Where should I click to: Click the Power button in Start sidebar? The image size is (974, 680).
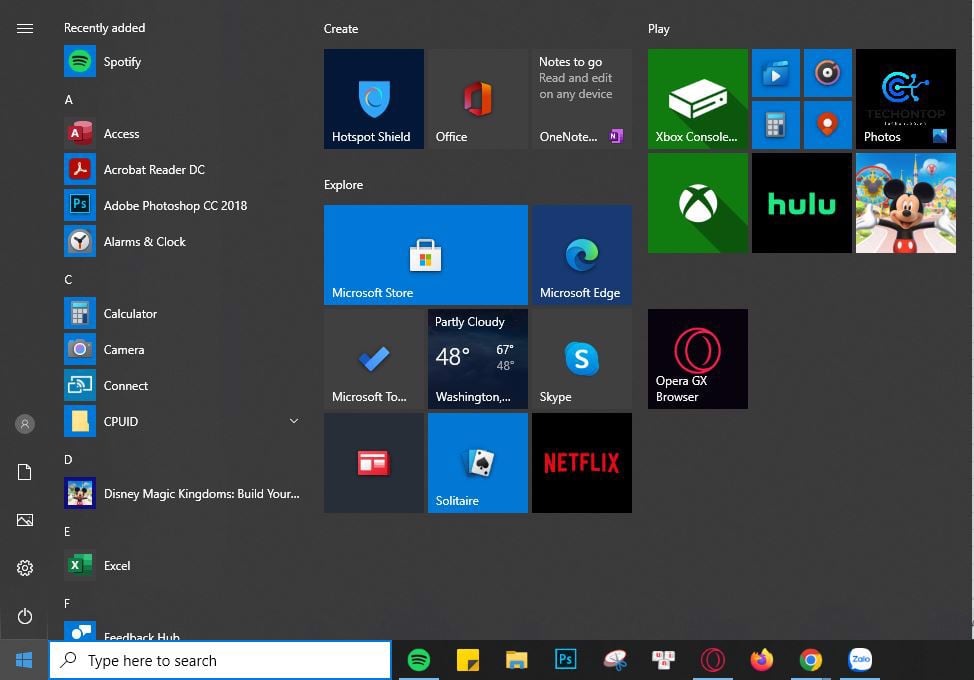pyautogui.click(x=25, y=616)
